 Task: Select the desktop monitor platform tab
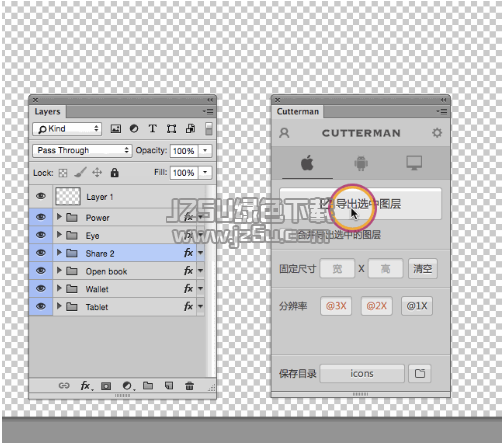click(414, 163)
